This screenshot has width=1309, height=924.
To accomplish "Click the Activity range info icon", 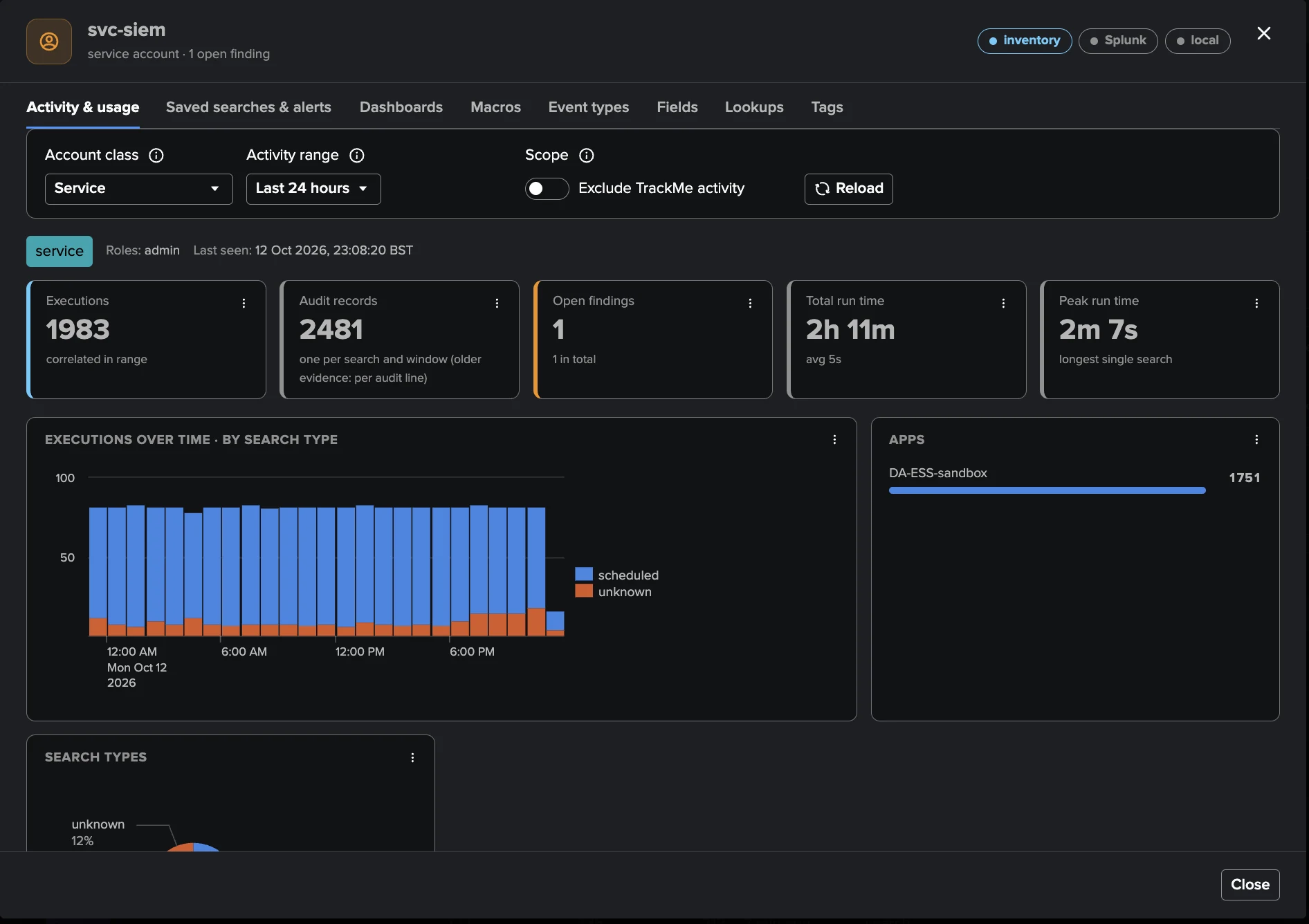I will 357,155.
